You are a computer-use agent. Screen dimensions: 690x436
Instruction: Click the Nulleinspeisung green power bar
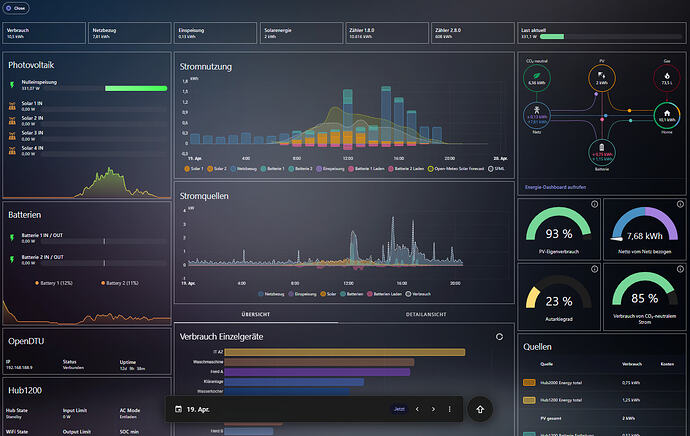[x=136, y=88]
